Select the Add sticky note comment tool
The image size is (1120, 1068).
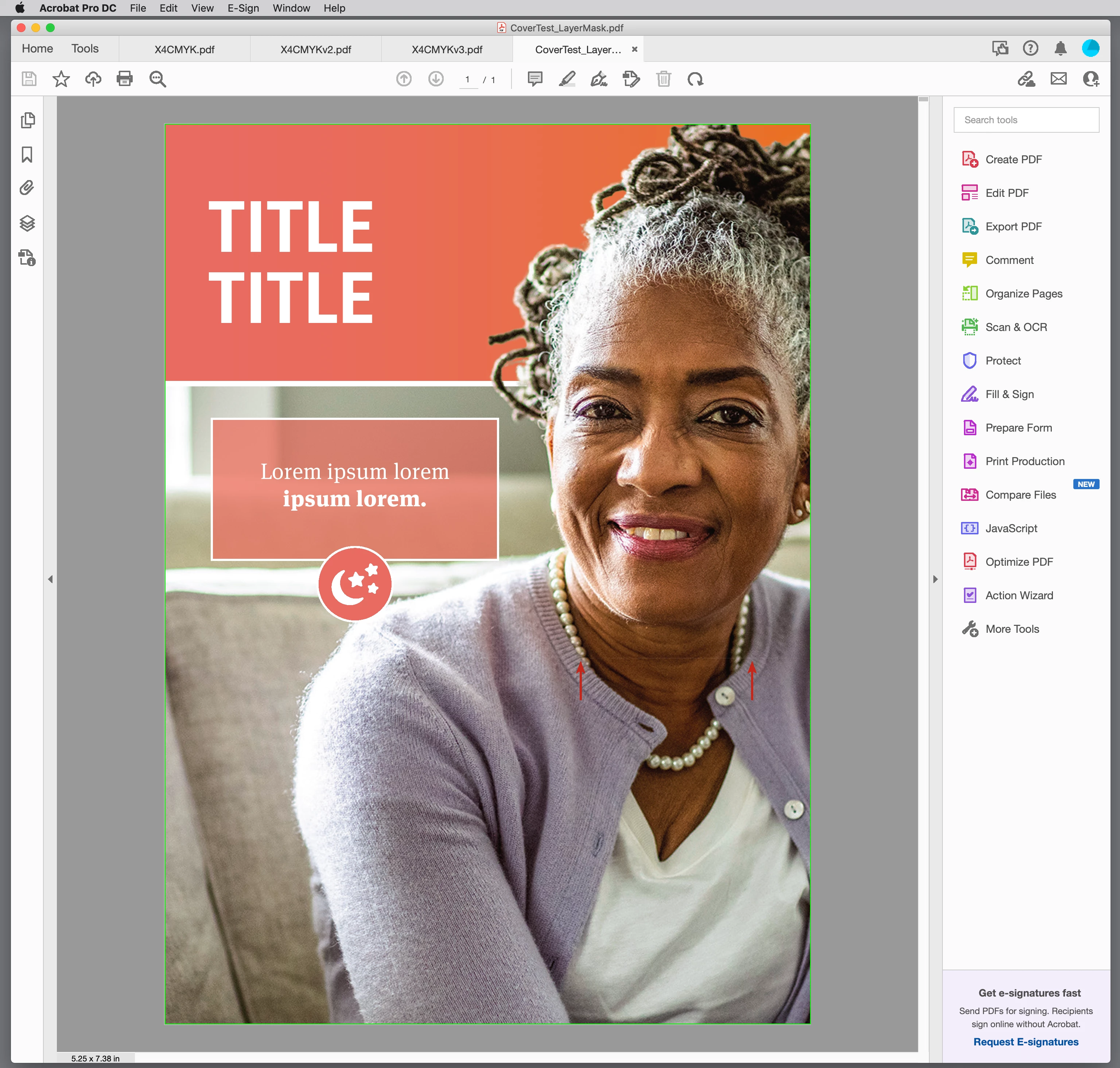[x=535, y=79]
